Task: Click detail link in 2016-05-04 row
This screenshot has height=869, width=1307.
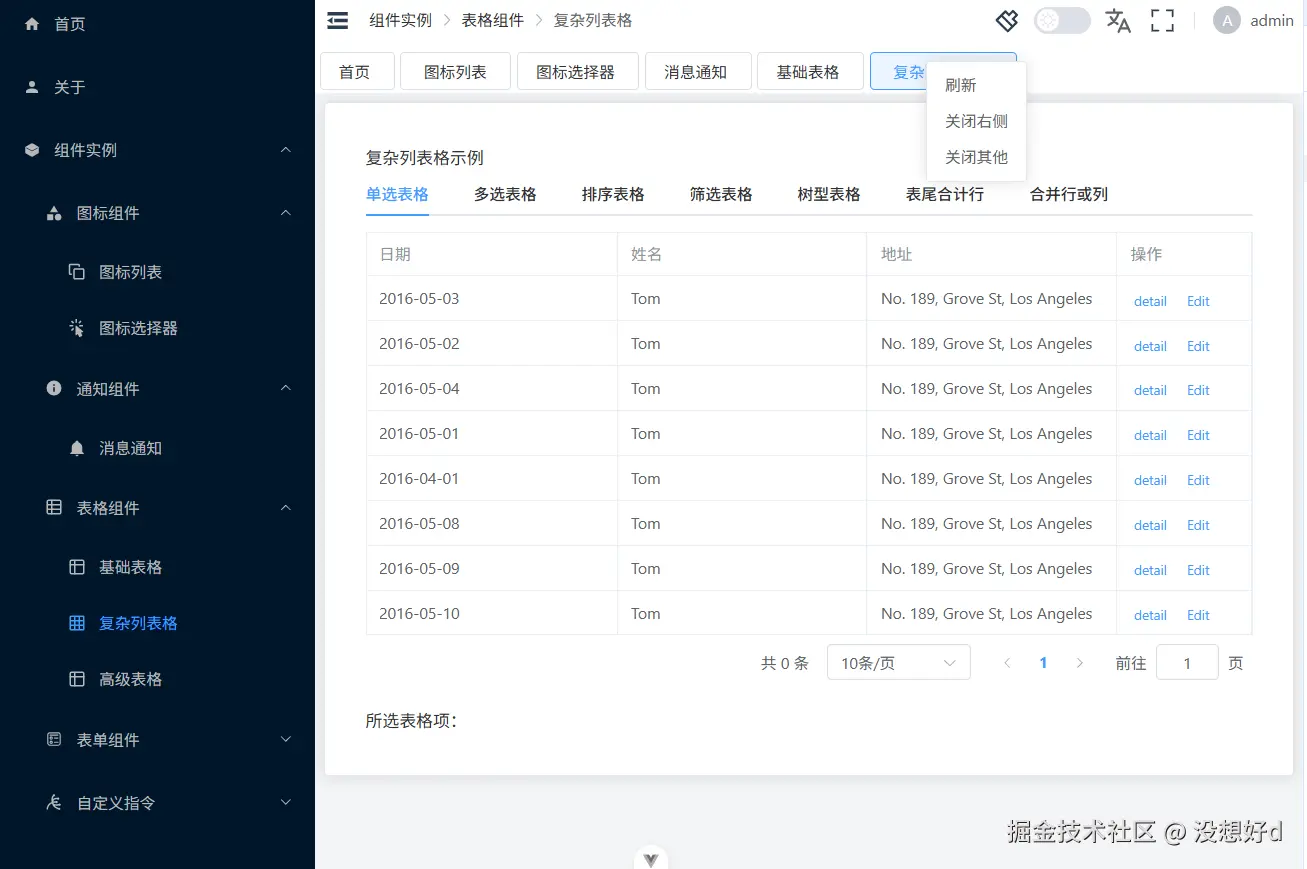Action: pos(1150,390)
